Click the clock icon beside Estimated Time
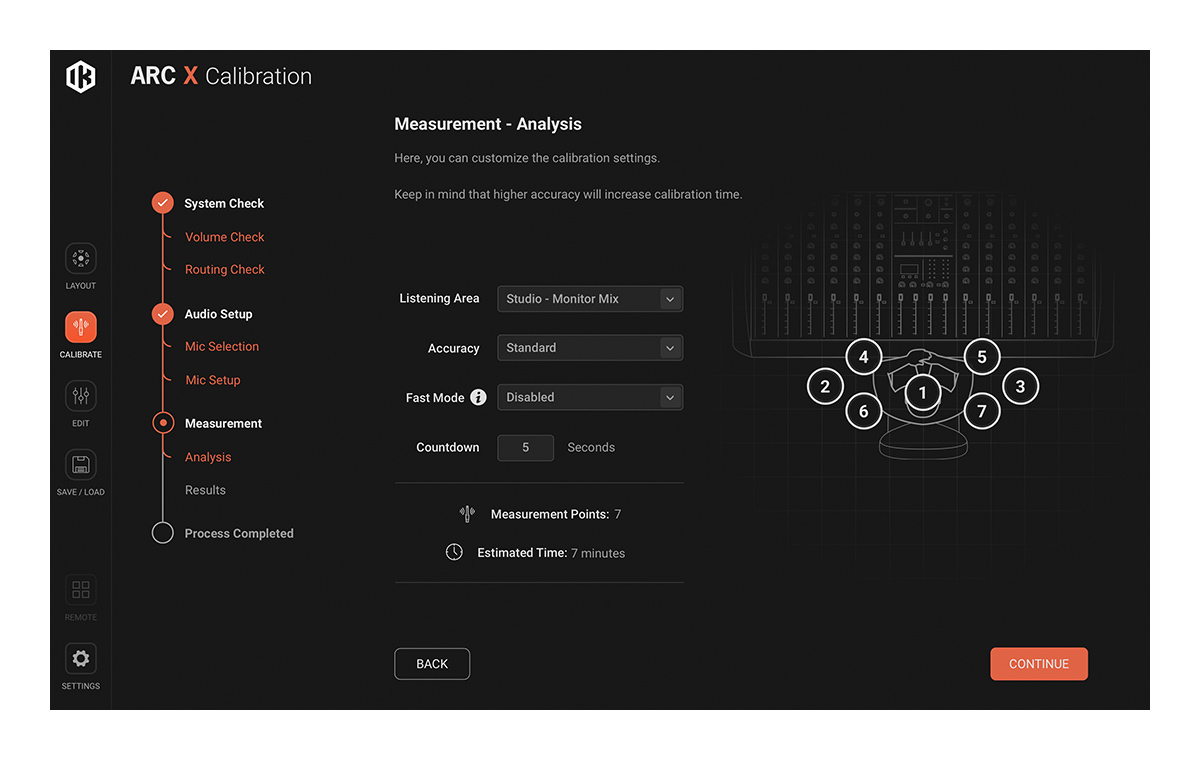This screenshot has height=760, width=1200. pos(454,552)
